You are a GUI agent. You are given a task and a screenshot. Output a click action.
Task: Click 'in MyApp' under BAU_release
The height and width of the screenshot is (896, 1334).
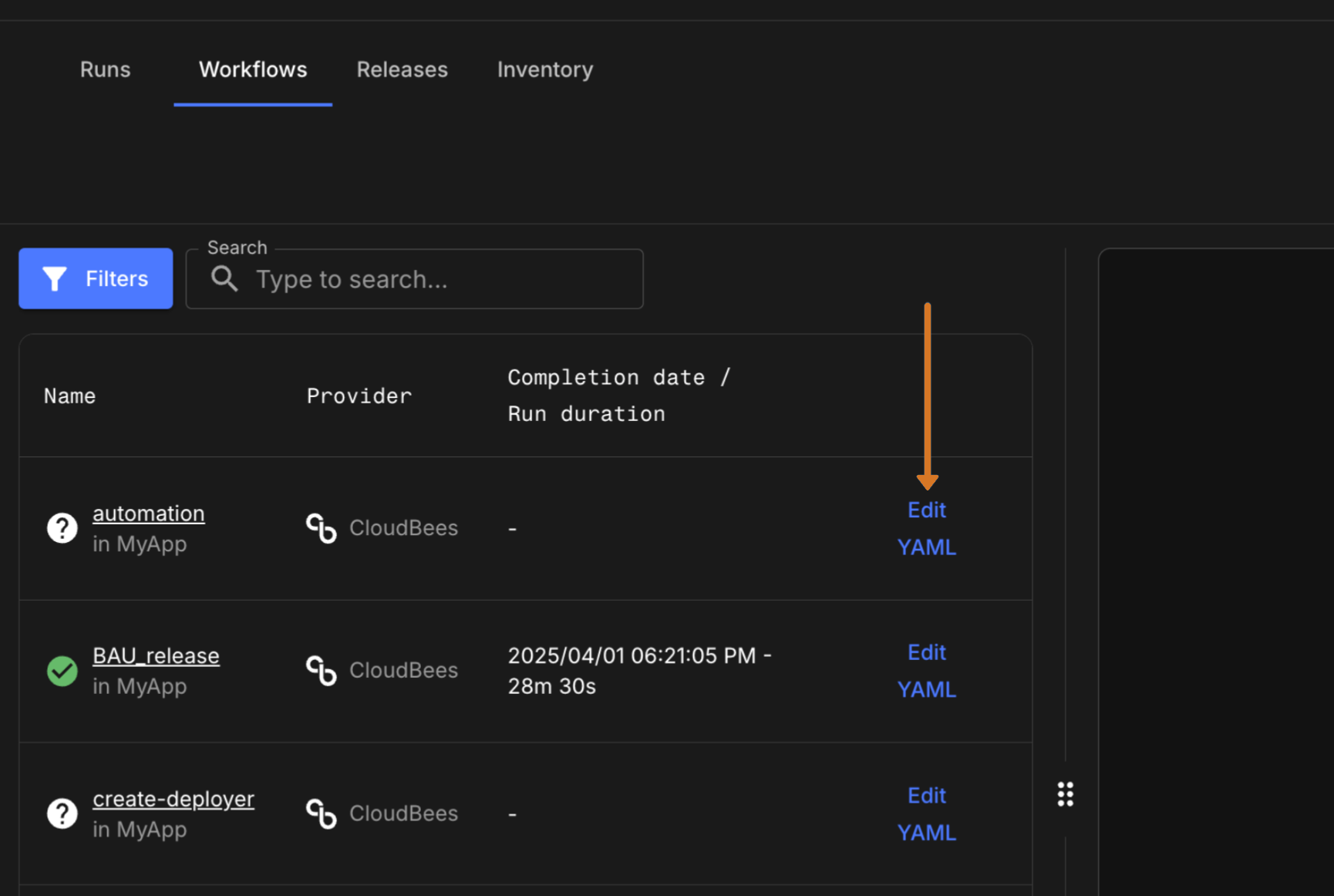(x=140, y=686)
